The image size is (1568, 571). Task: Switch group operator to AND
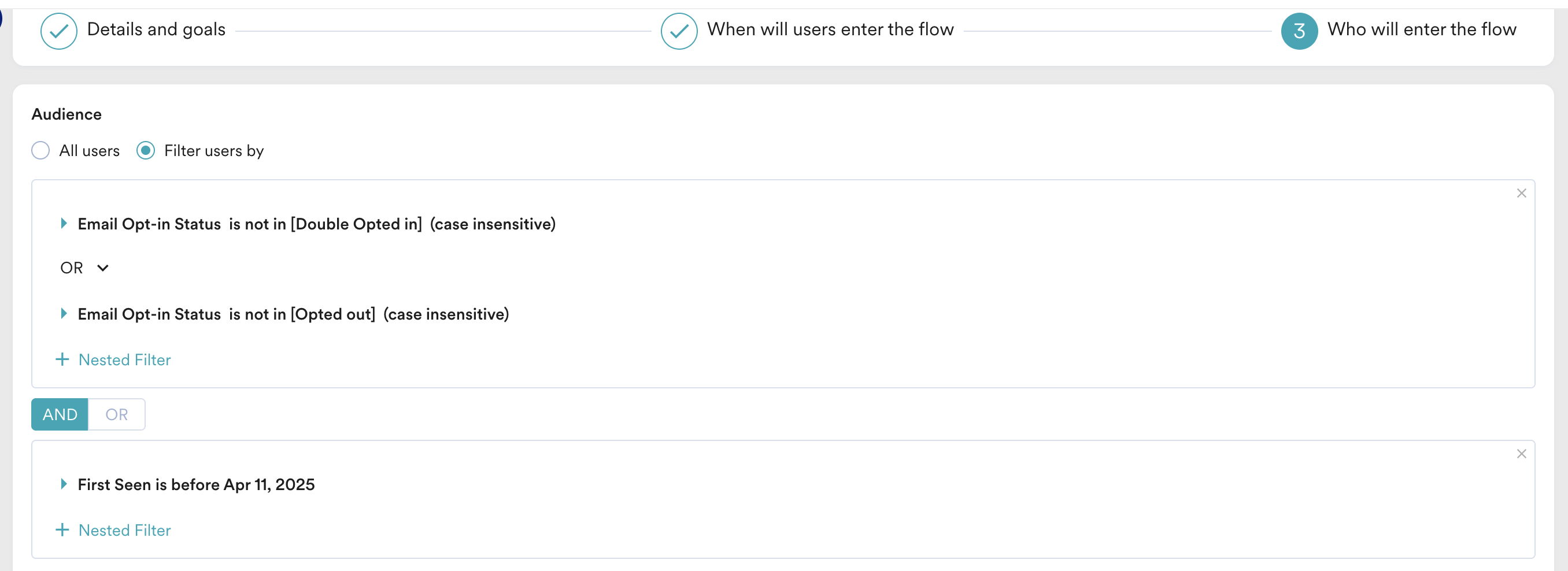click(x=60, y=414)
